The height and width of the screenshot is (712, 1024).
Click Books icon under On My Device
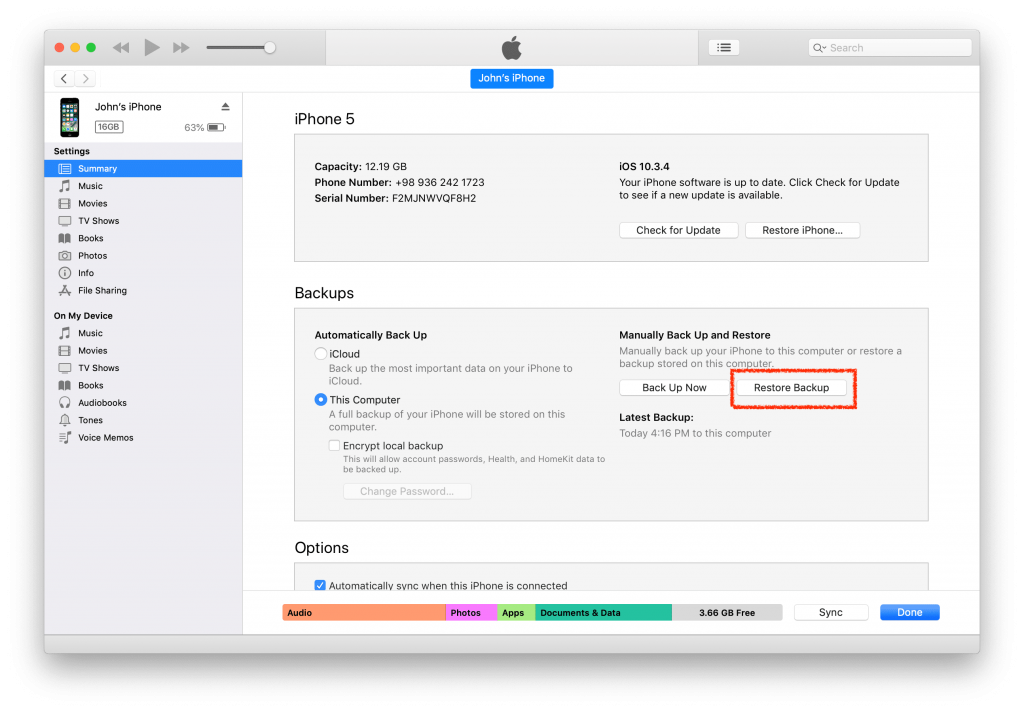pos(65,385)
